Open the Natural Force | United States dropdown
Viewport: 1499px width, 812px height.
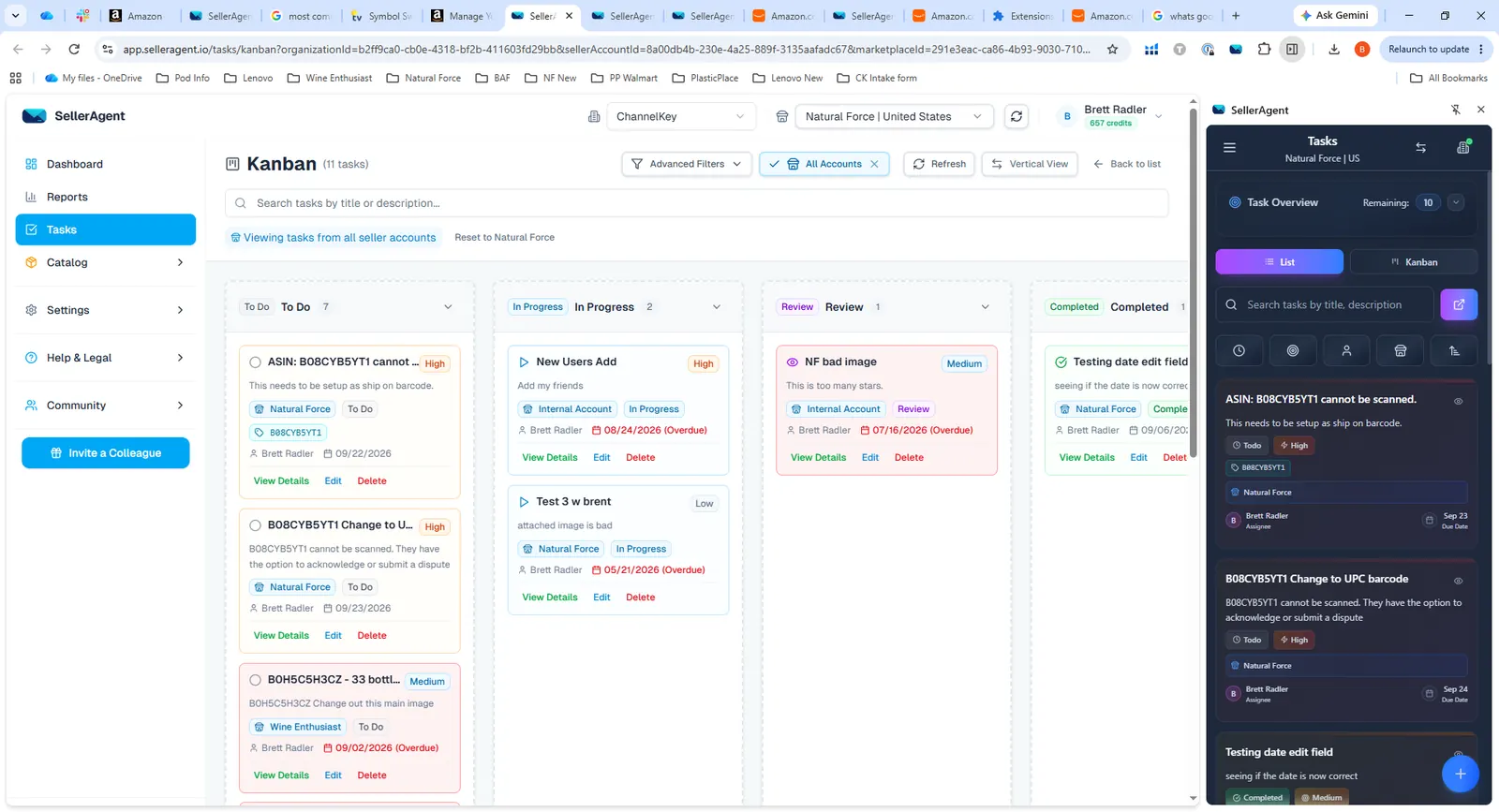tap(894, 116)
